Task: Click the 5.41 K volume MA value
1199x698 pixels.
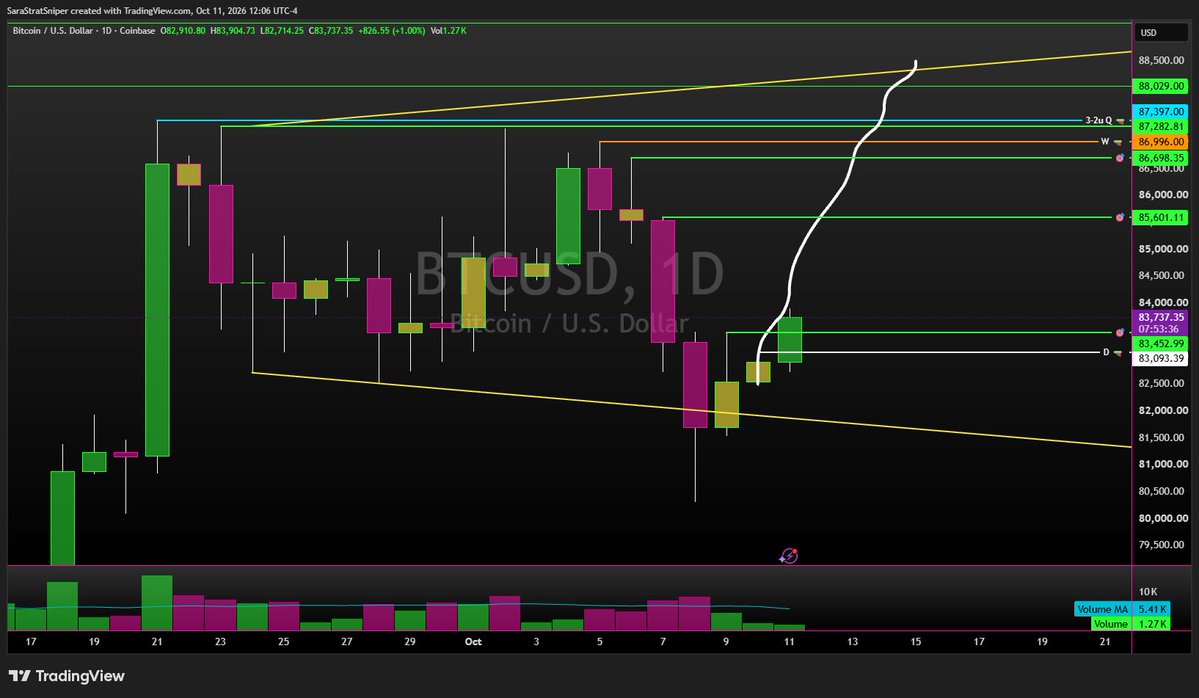Action: click(x=1152, y=609)
